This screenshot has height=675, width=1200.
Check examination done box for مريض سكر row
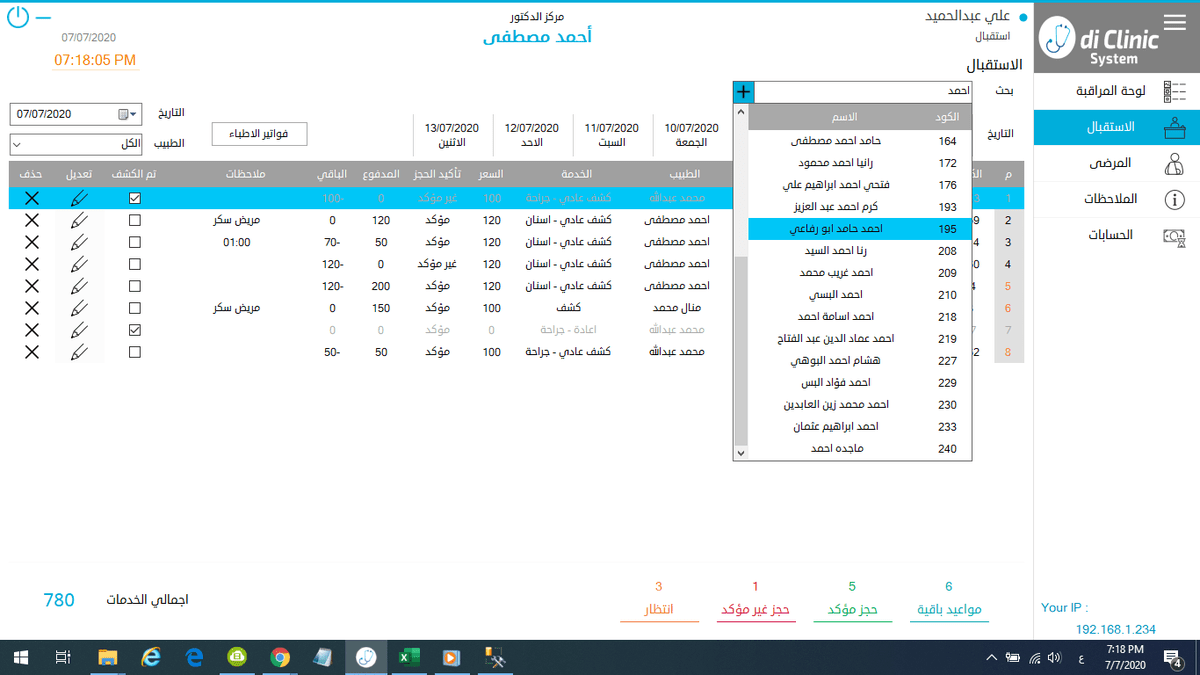point(135,220)
